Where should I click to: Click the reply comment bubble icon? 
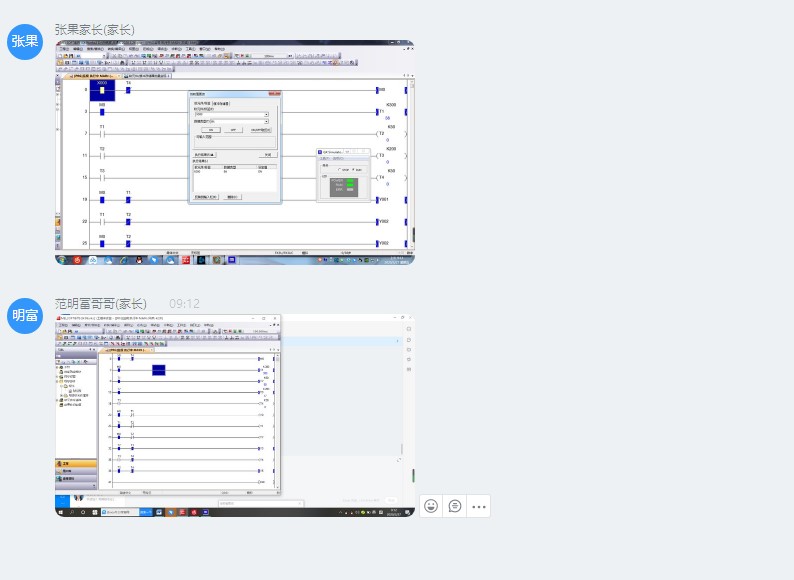click(455, 506)
